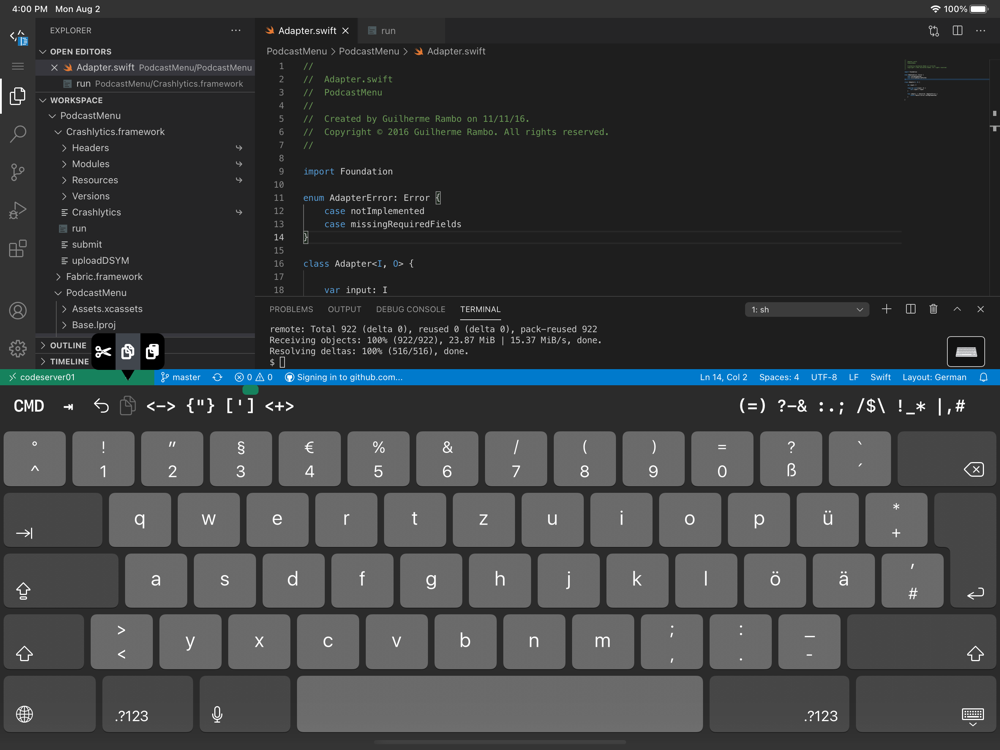Tap the floating keyboard toggle button

(966, 351)
